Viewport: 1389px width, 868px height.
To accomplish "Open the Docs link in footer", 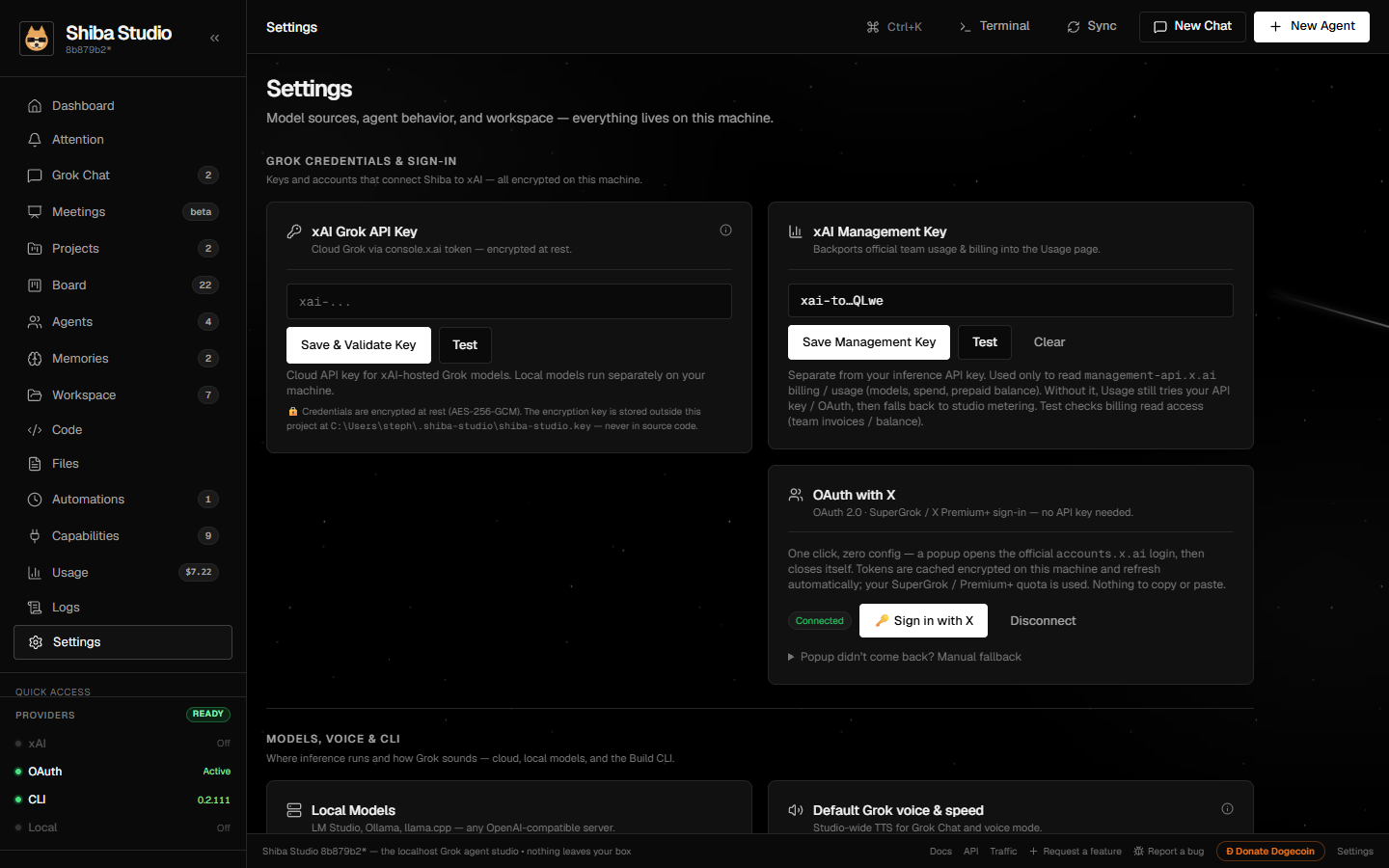I will tap(940, 852).
